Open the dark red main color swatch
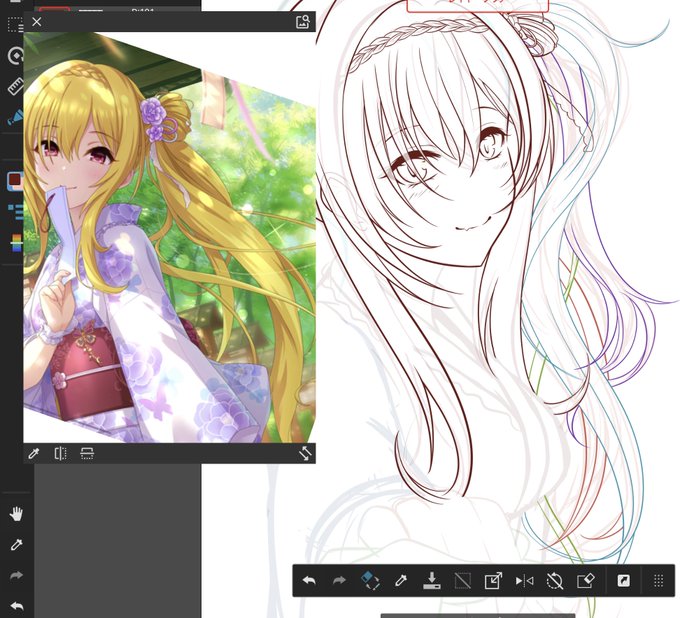Image resolution: width=680 pixels, height=618 pixels. click(15, 180)
